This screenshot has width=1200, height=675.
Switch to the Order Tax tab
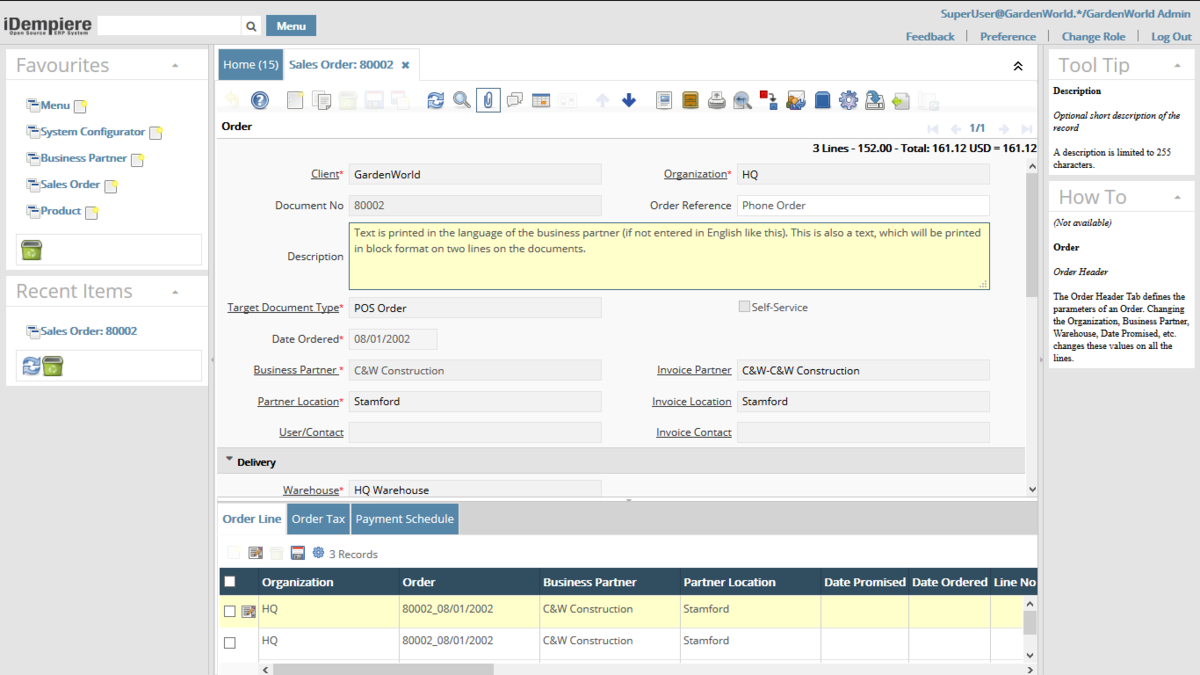318,519
